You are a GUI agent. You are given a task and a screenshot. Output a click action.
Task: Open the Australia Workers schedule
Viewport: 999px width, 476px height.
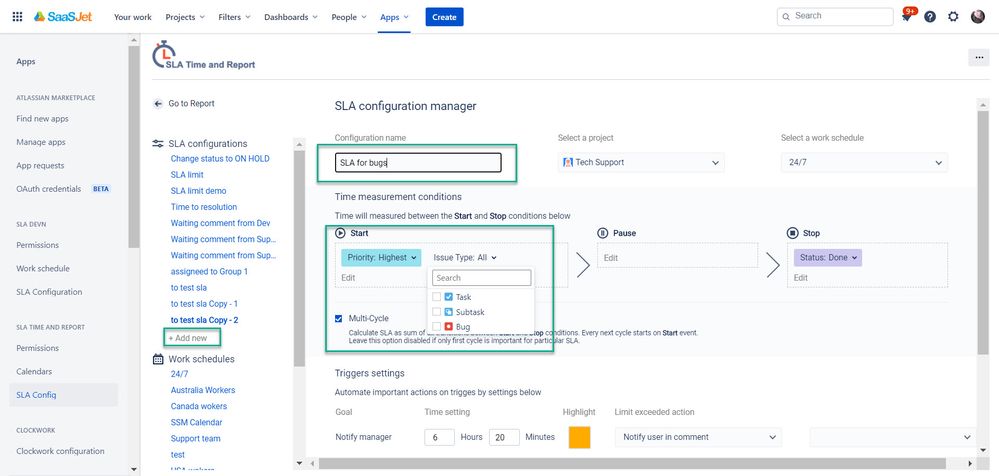click(x=203, y=390)
